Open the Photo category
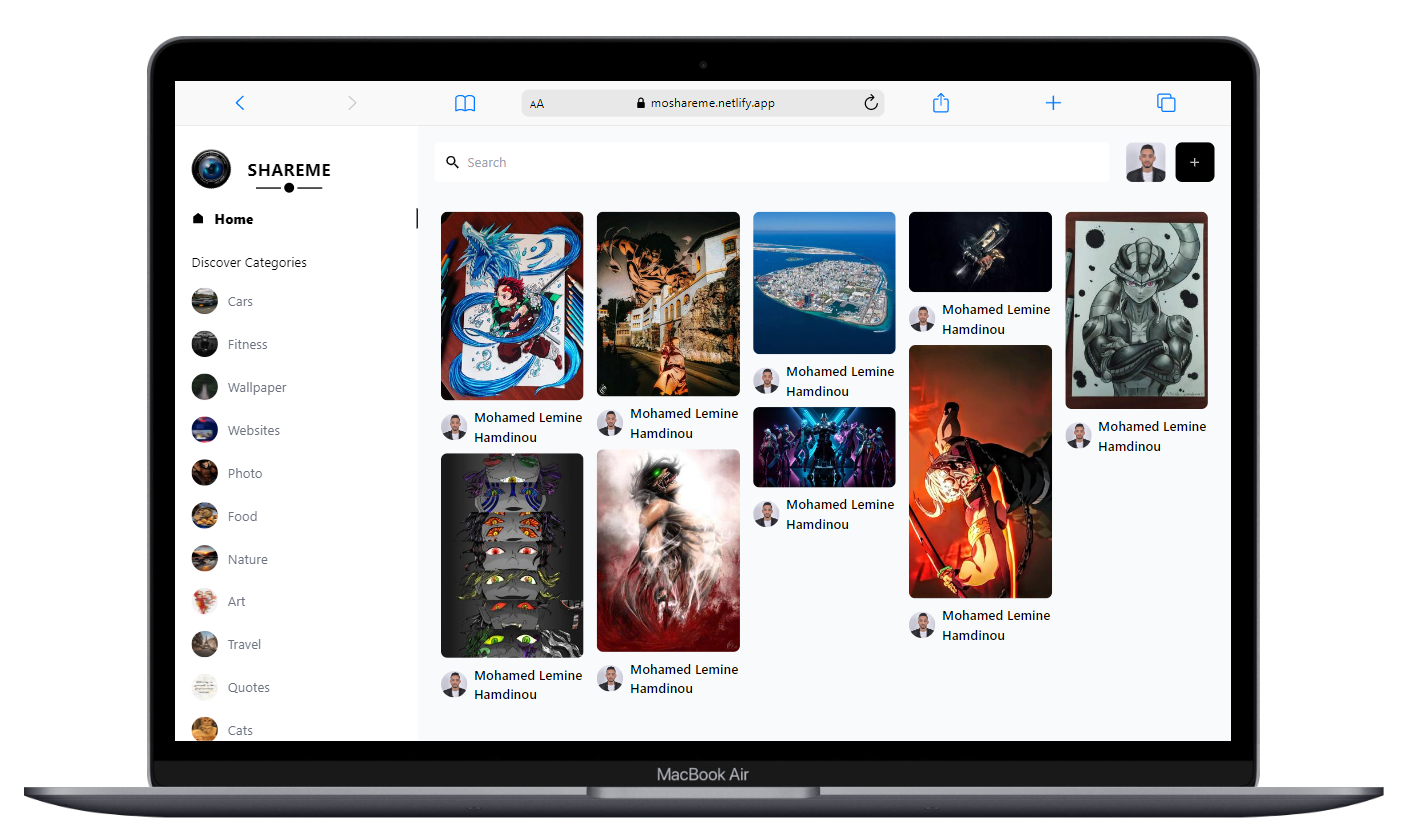1421x835 pixels. point(245,473)
